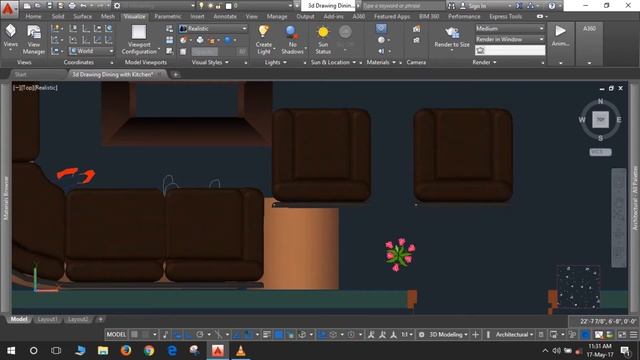Open the 3D Modeling workspace dropdown
Viewport: 640px width, 360px height.
point(448,335)
